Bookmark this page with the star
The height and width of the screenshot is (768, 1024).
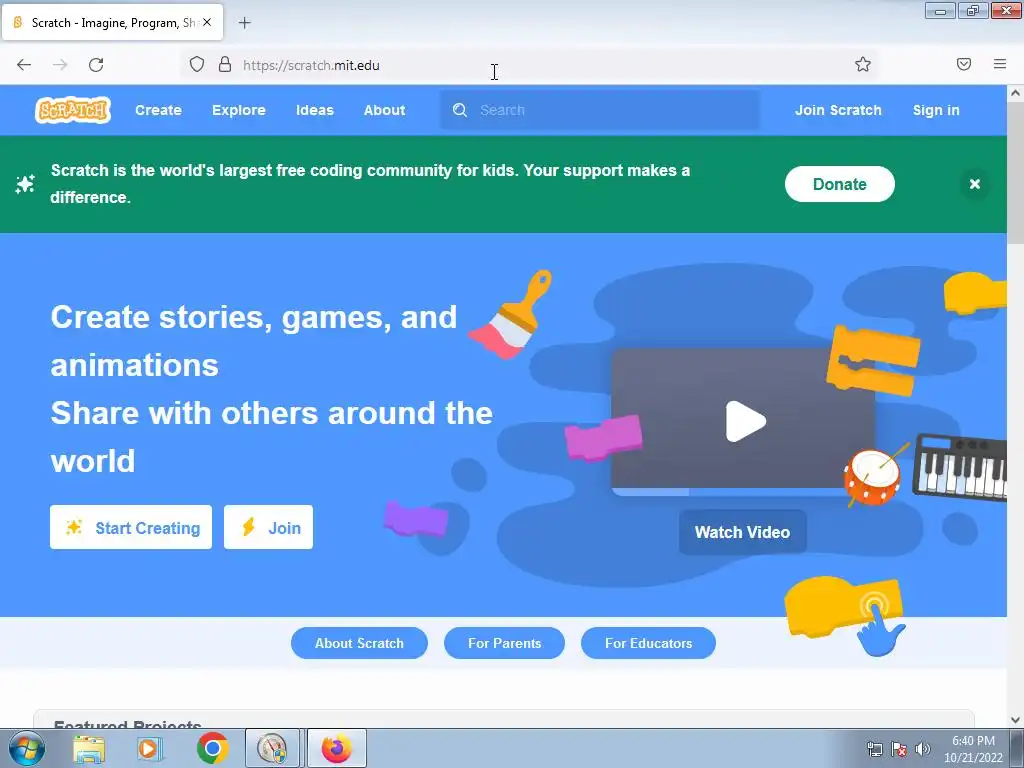863,64
